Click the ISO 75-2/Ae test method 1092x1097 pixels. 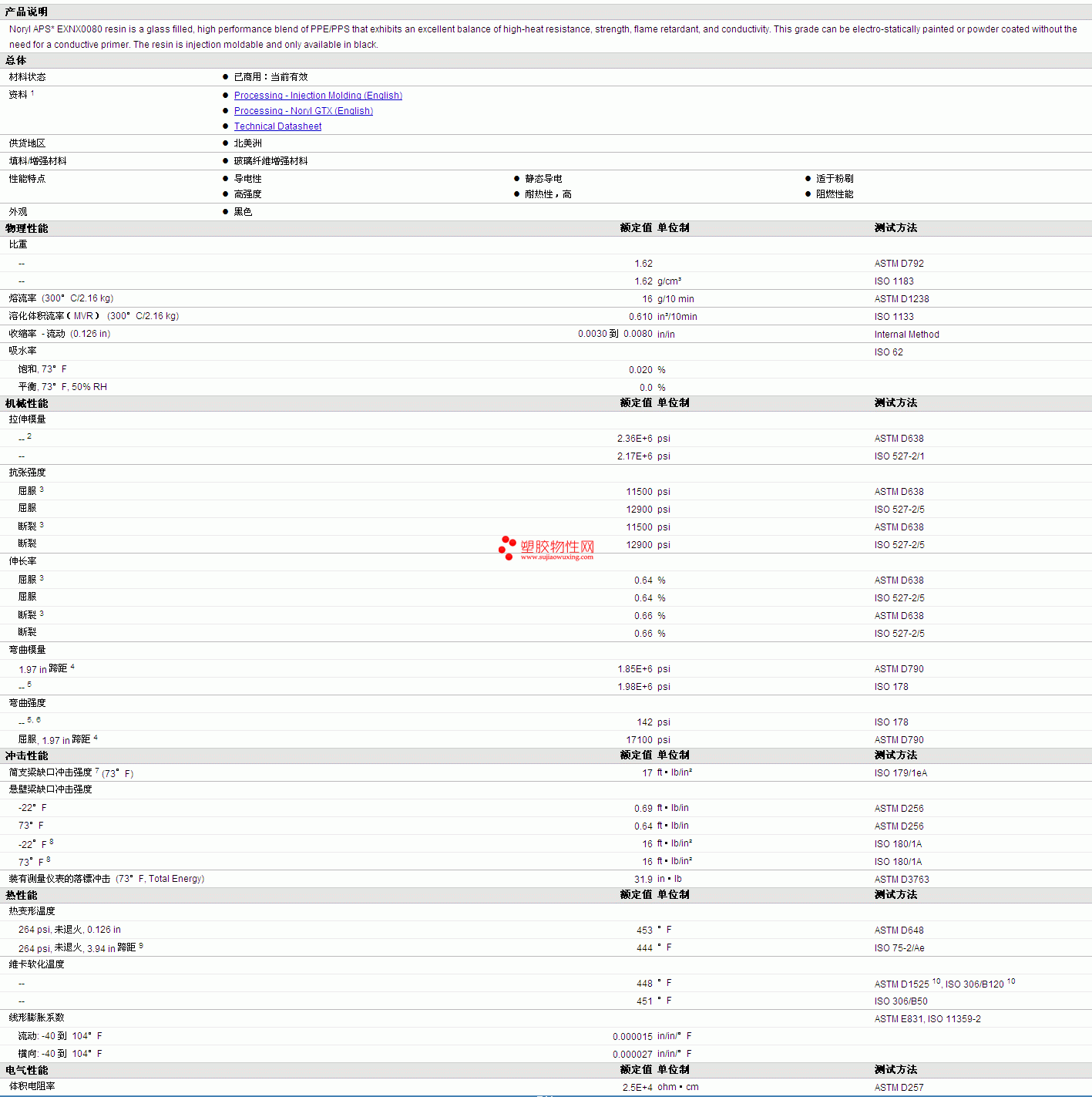point(899,948)
